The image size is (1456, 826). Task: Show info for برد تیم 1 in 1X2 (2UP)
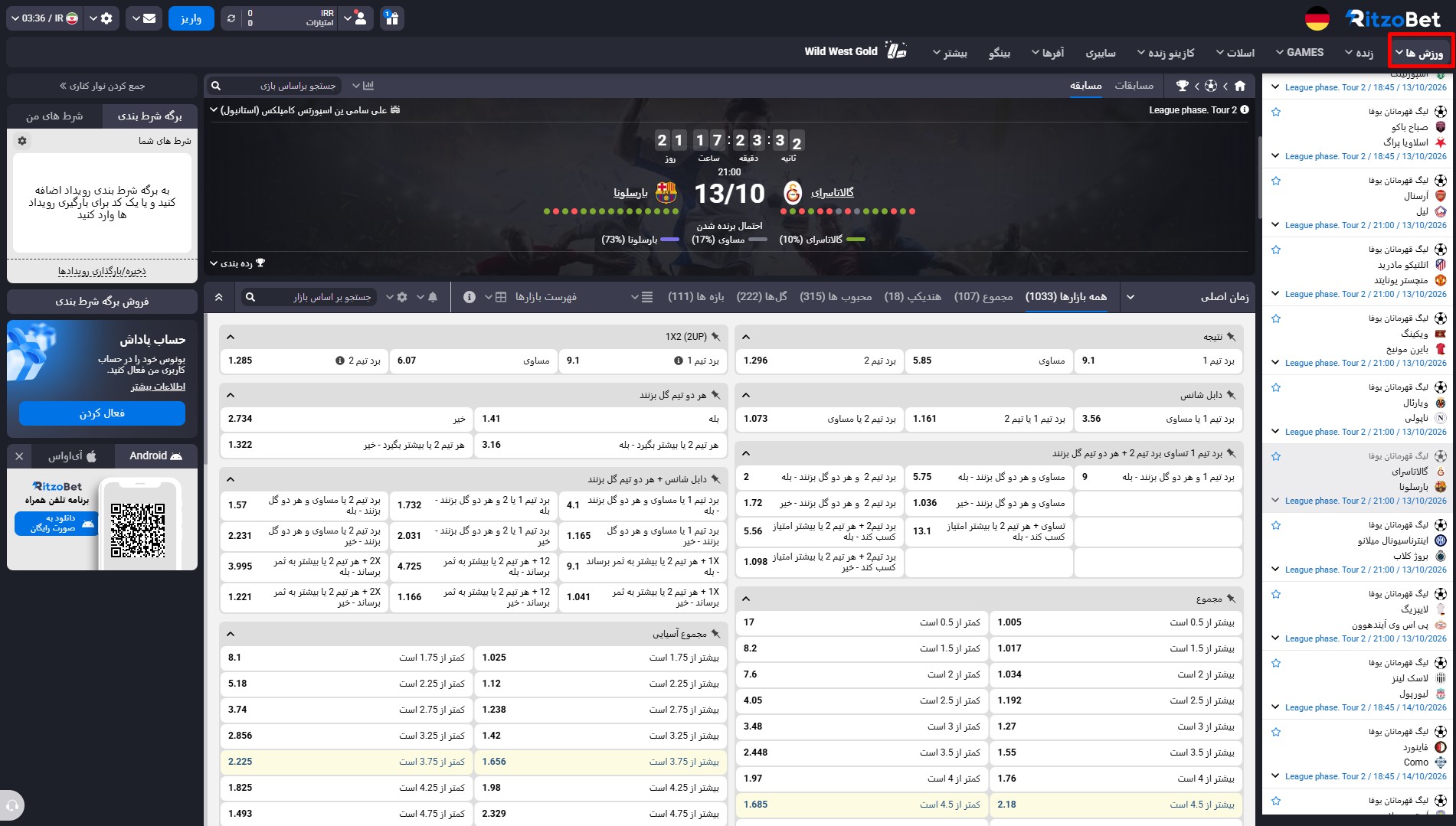[x=678, y=361]
